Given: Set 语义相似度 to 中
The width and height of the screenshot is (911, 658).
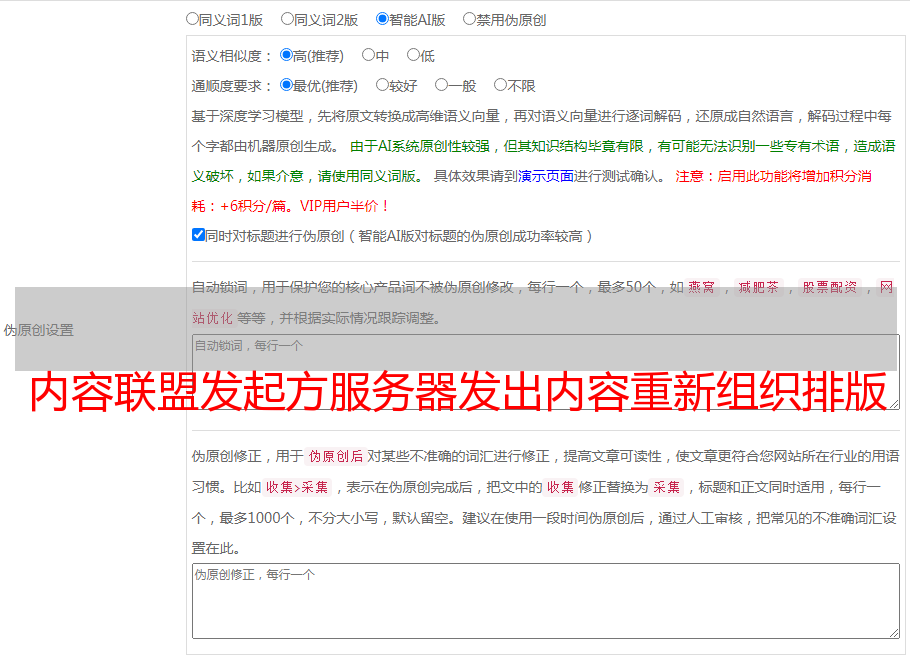Looking at the screenshot, I should tap(368, 55).
